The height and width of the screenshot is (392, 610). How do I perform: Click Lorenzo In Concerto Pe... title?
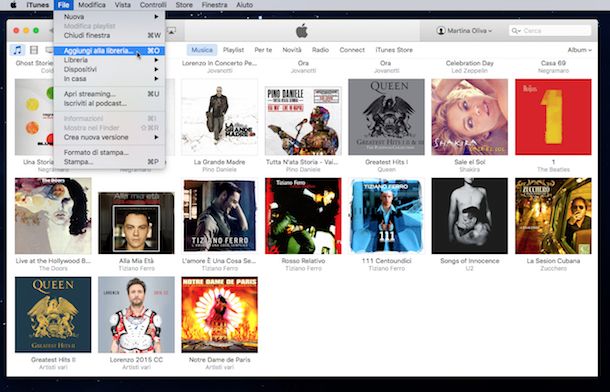tap(219, 63)
